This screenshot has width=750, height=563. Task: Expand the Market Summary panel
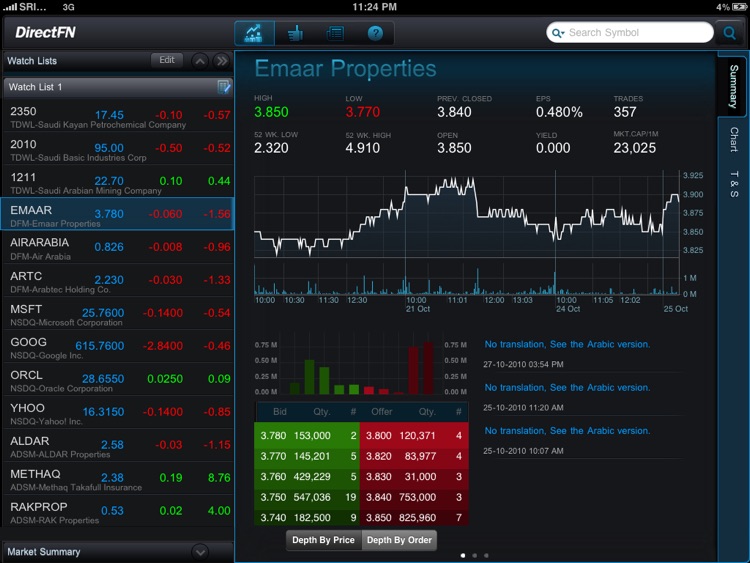click(x=200, y=552)
